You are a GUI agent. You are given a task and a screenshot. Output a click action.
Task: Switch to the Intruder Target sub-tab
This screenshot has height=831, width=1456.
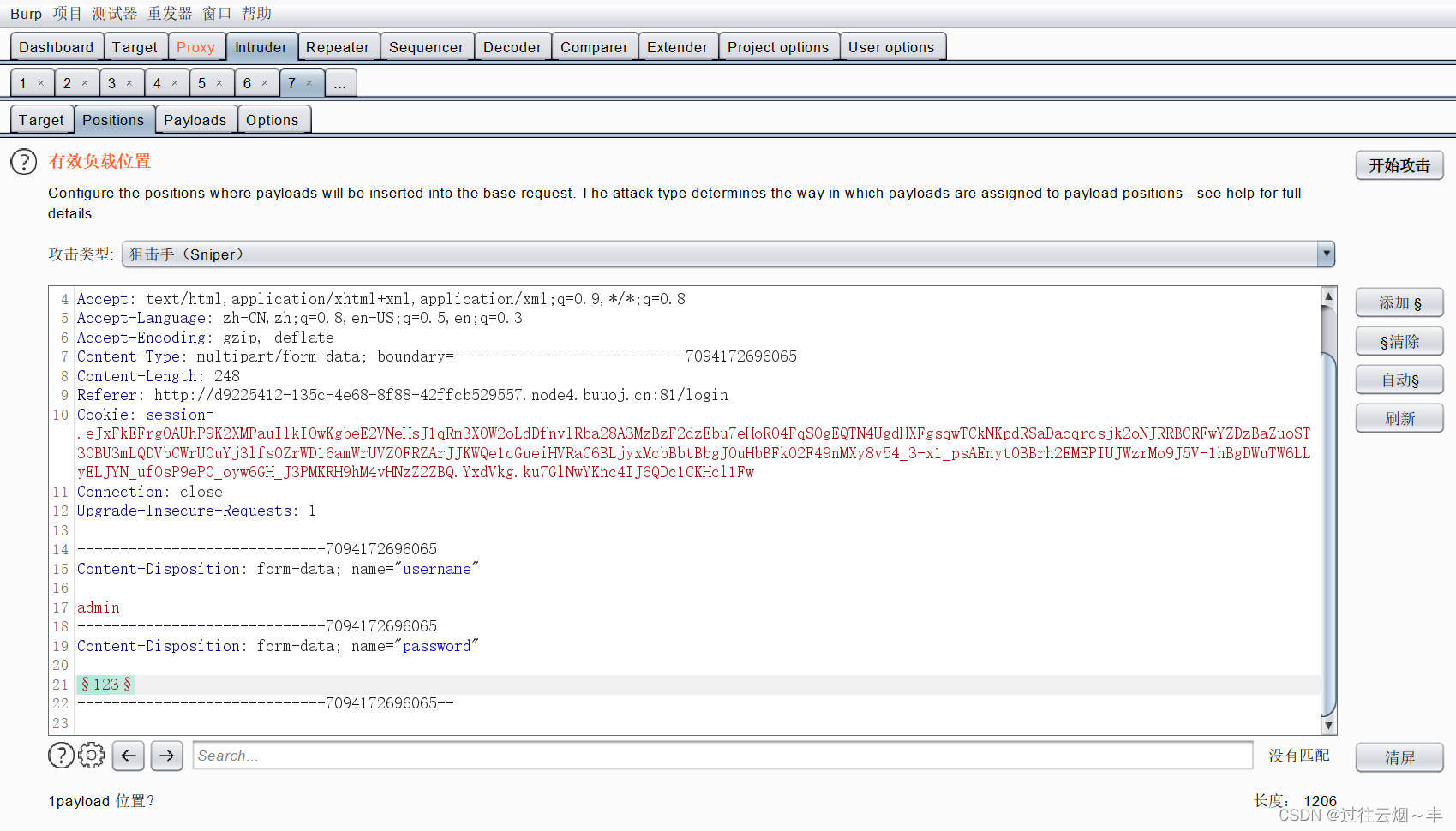tap(41, 120)
